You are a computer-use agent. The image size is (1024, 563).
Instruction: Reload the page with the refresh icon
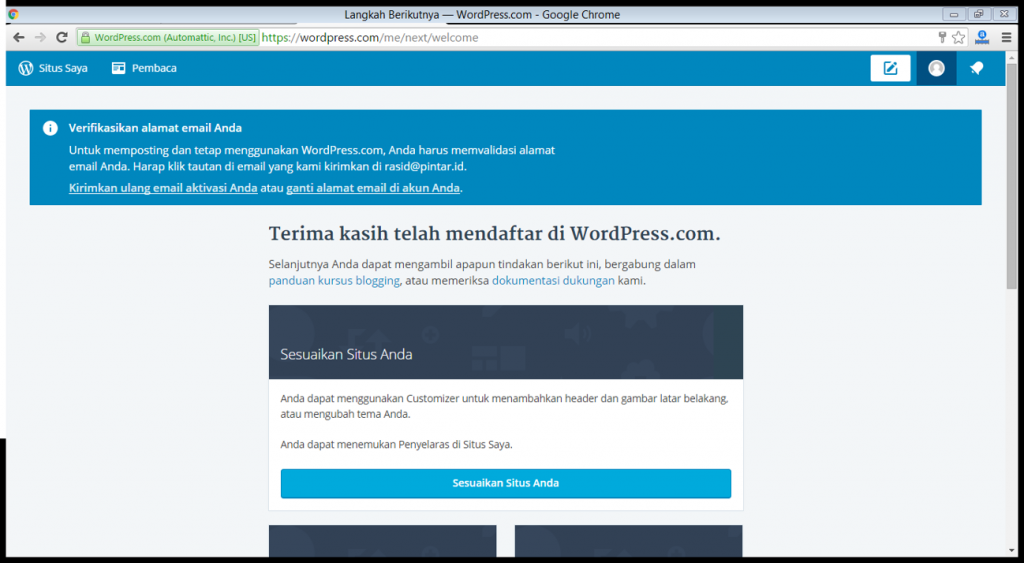(x=62, y=37)
